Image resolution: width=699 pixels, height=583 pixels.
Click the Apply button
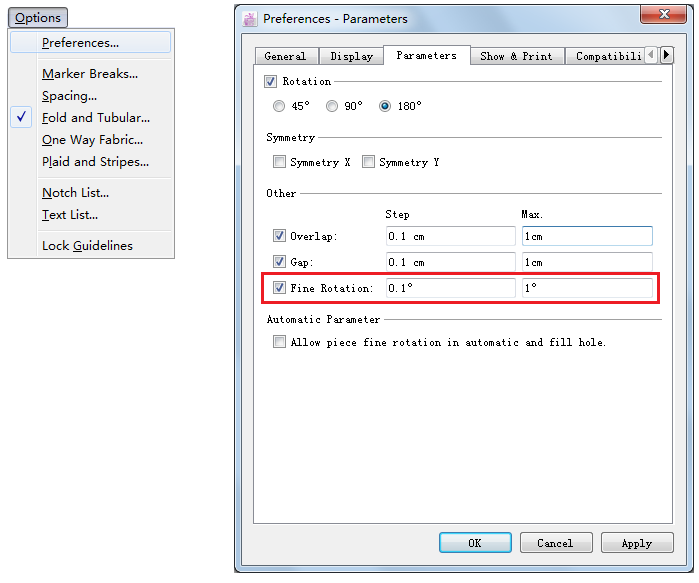point(636,543)
